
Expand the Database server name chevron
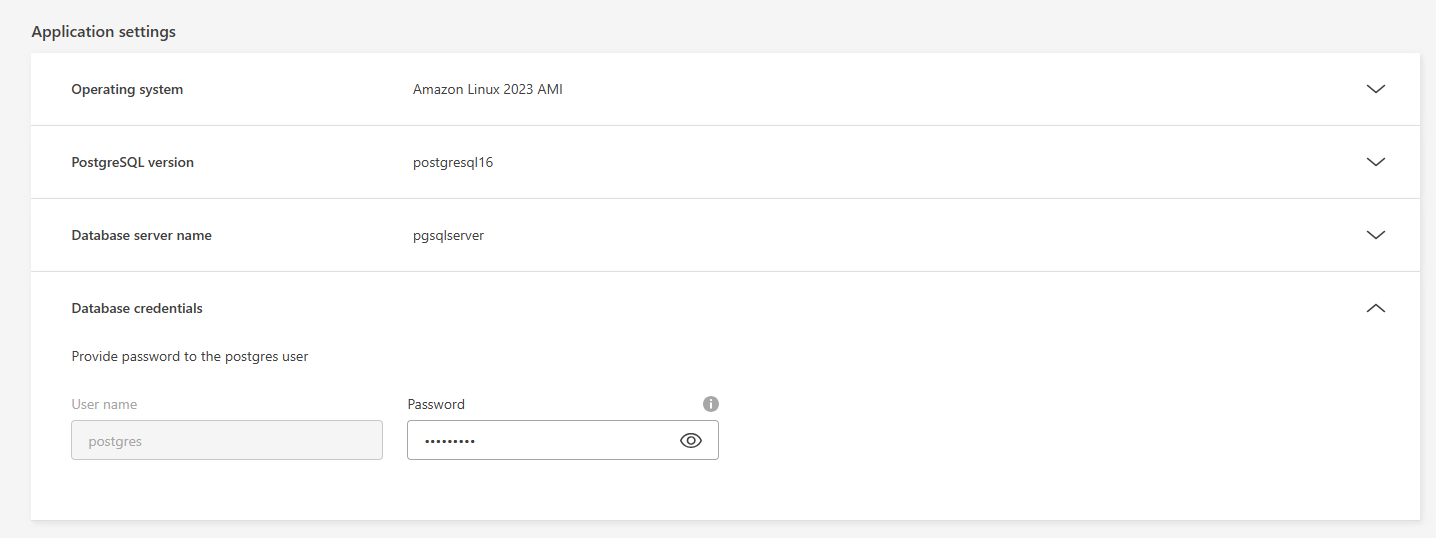point(1375,235)
